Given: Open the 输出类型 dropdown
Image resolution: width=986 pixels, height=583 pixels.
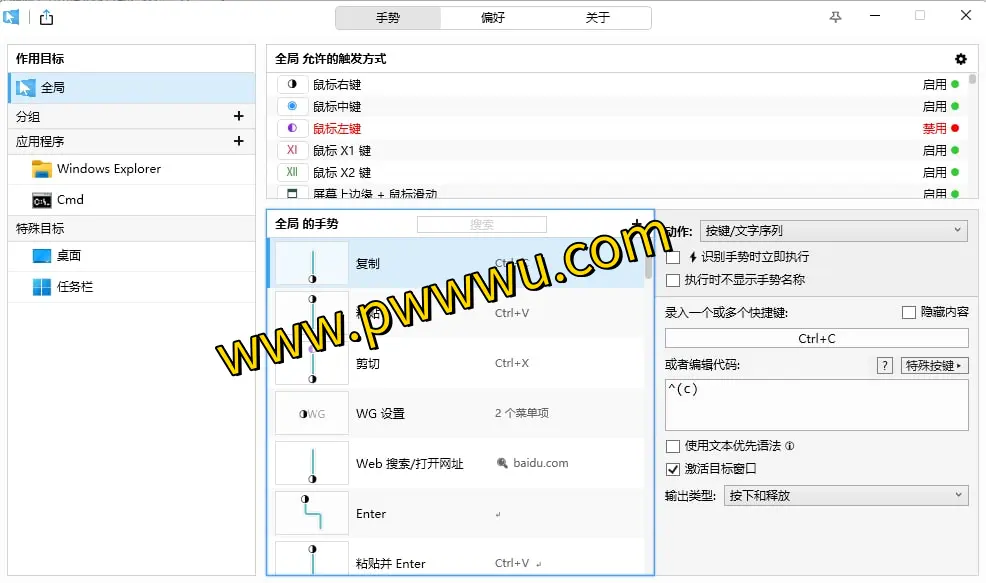Looking at the screenshot, I should pyautogui.click(x=847, y=495).
